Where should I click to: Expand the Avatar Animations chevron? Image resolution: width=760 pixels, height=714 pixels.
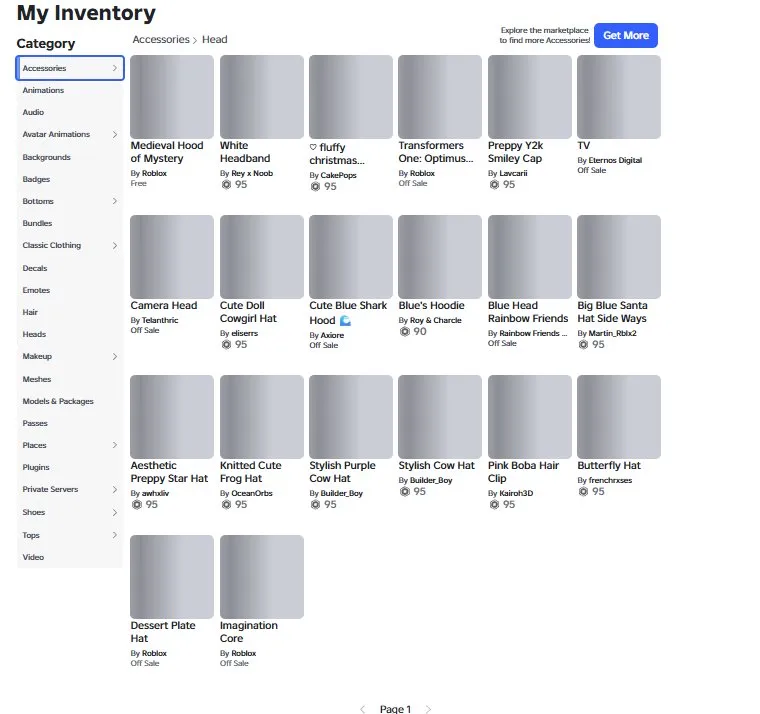[115, 134]
